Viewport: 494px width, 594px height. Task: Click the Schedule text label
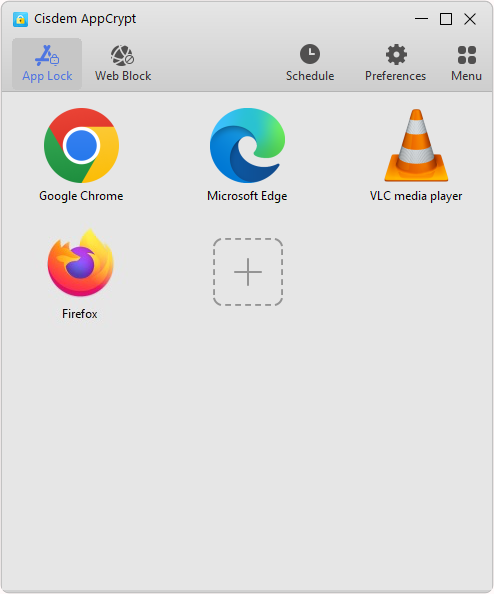click(310, 76)
